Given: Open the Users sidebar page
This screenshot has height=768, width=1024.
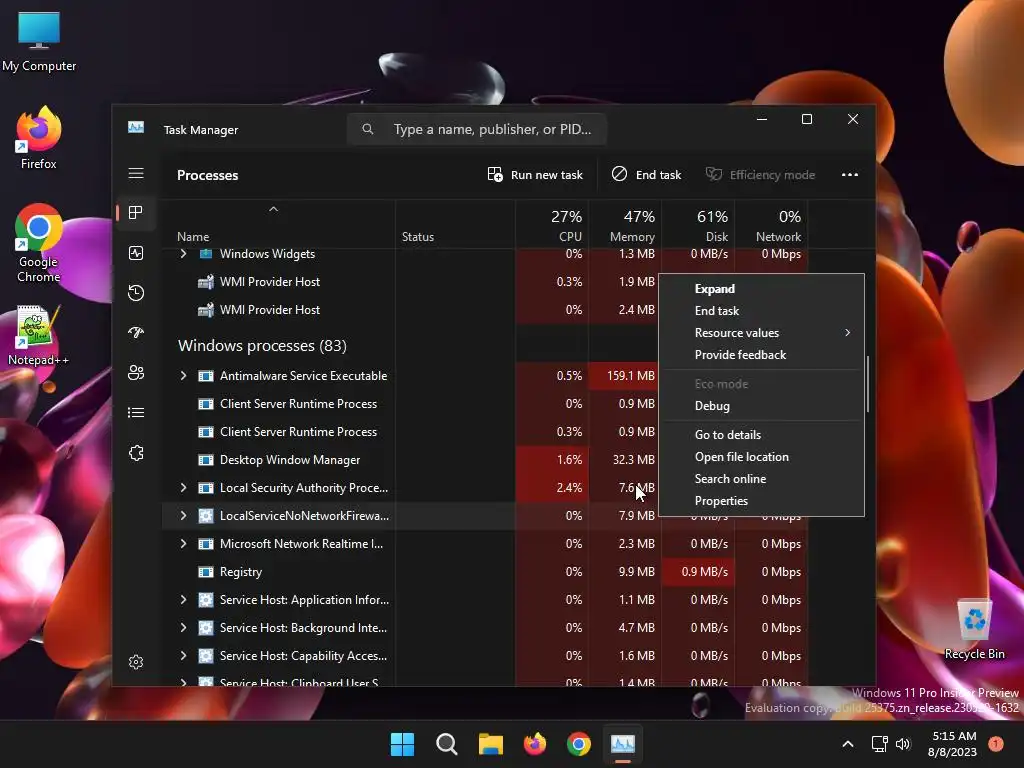Looking at the screenshot, I should 136,372.
